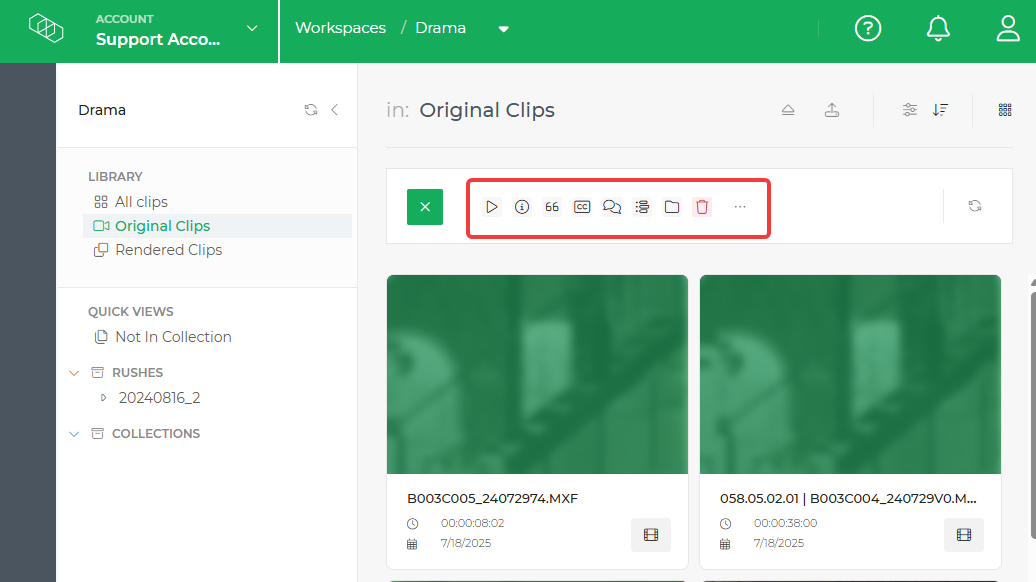
Task: Open closed captions CC icon
Action: 582,207
